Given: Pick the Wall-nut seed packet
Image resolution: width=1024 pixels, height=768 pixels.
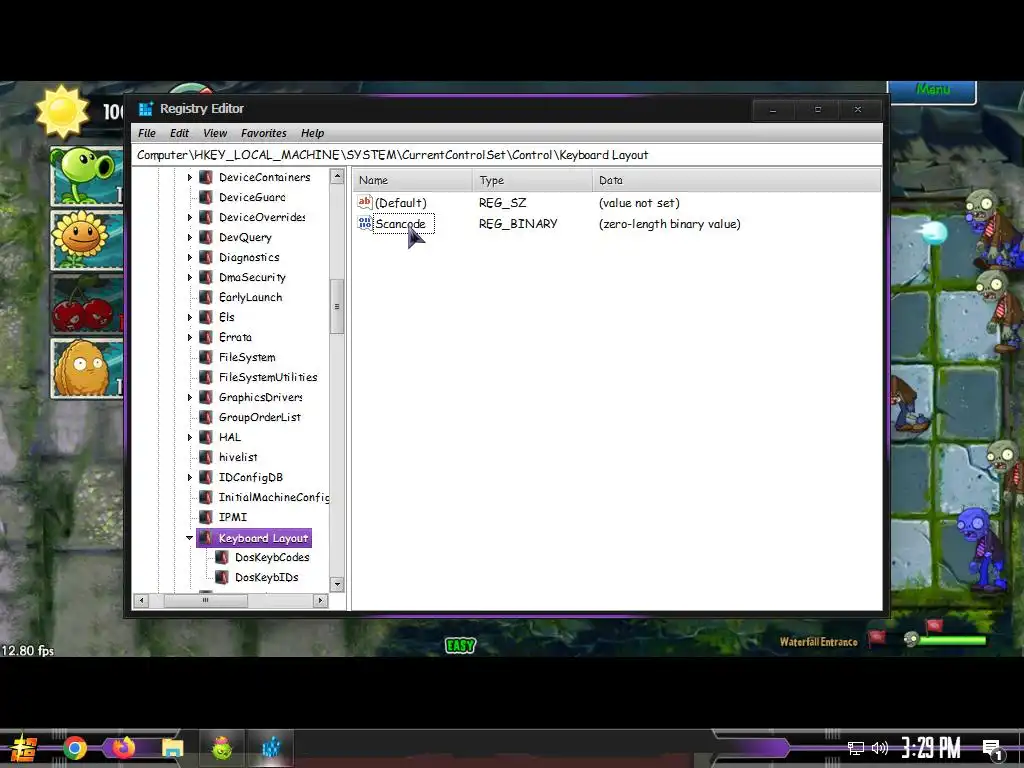Looking at the screenshot, I should click(87, 368).
